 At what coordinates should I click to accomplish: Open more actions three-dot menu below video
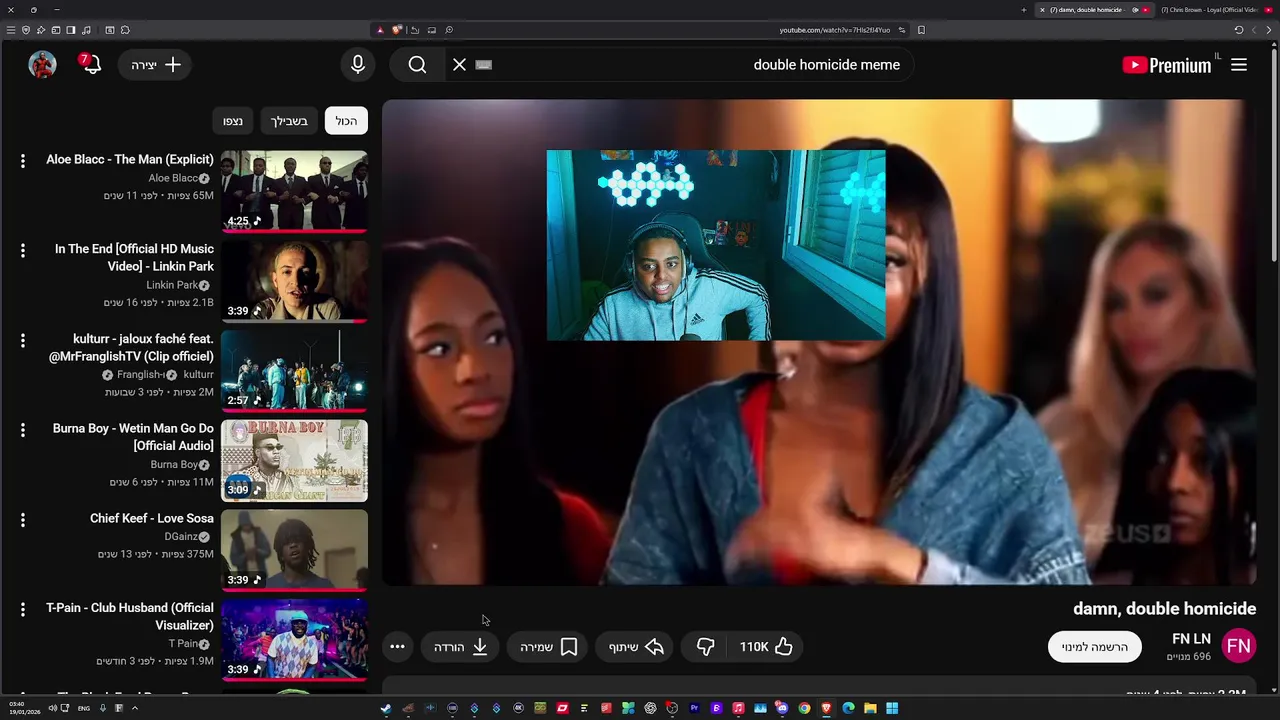[x=397, y=647]
